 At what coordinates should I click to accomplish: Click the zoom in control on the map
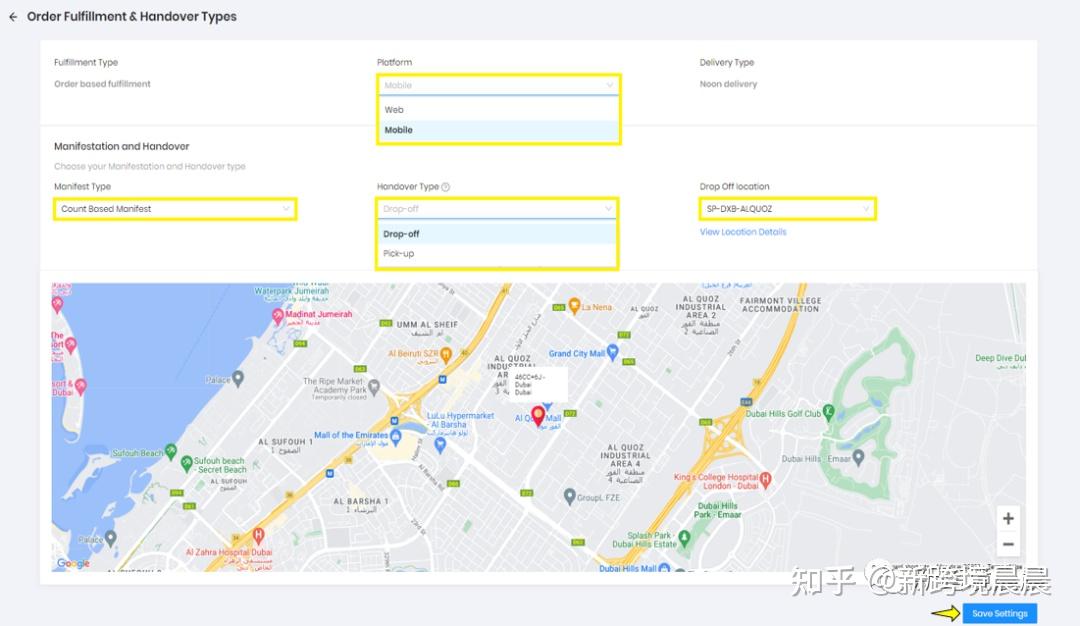tap(1008, 518)
